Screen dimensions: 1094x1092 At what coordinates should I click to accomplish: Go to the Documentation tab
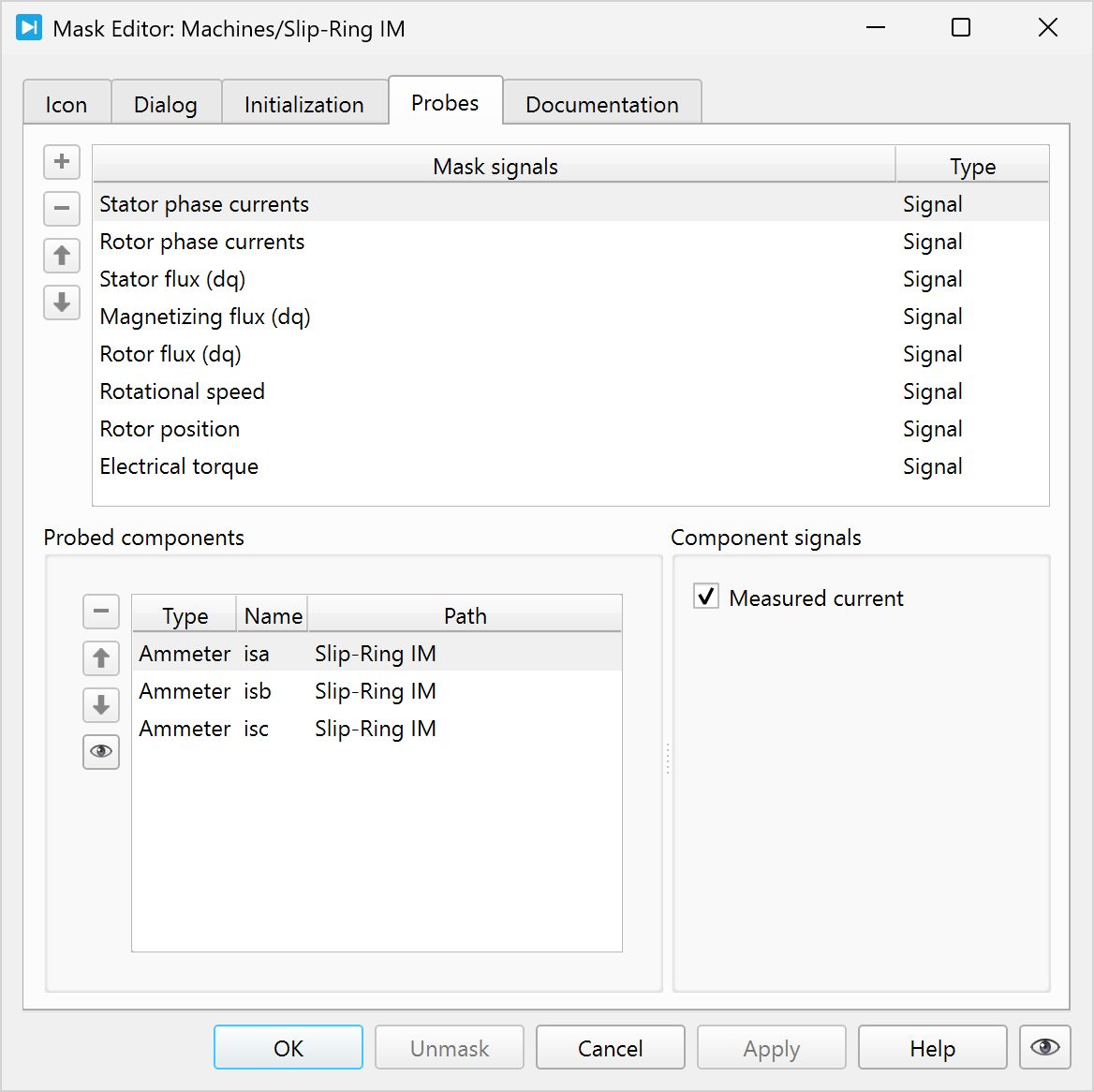coord(601,104)
